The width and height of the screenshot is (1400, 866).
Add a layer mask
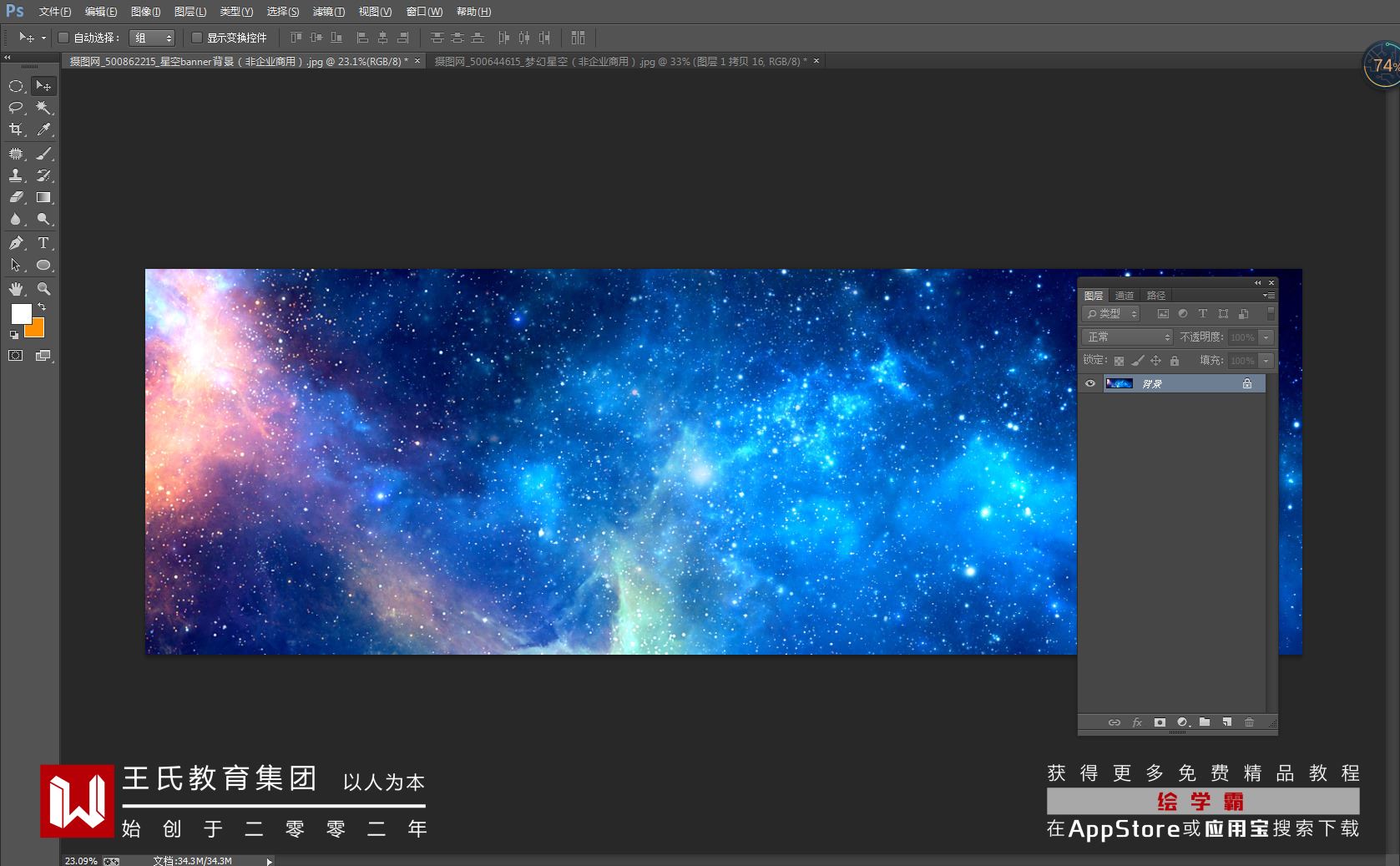click(x=1160, y=722)
